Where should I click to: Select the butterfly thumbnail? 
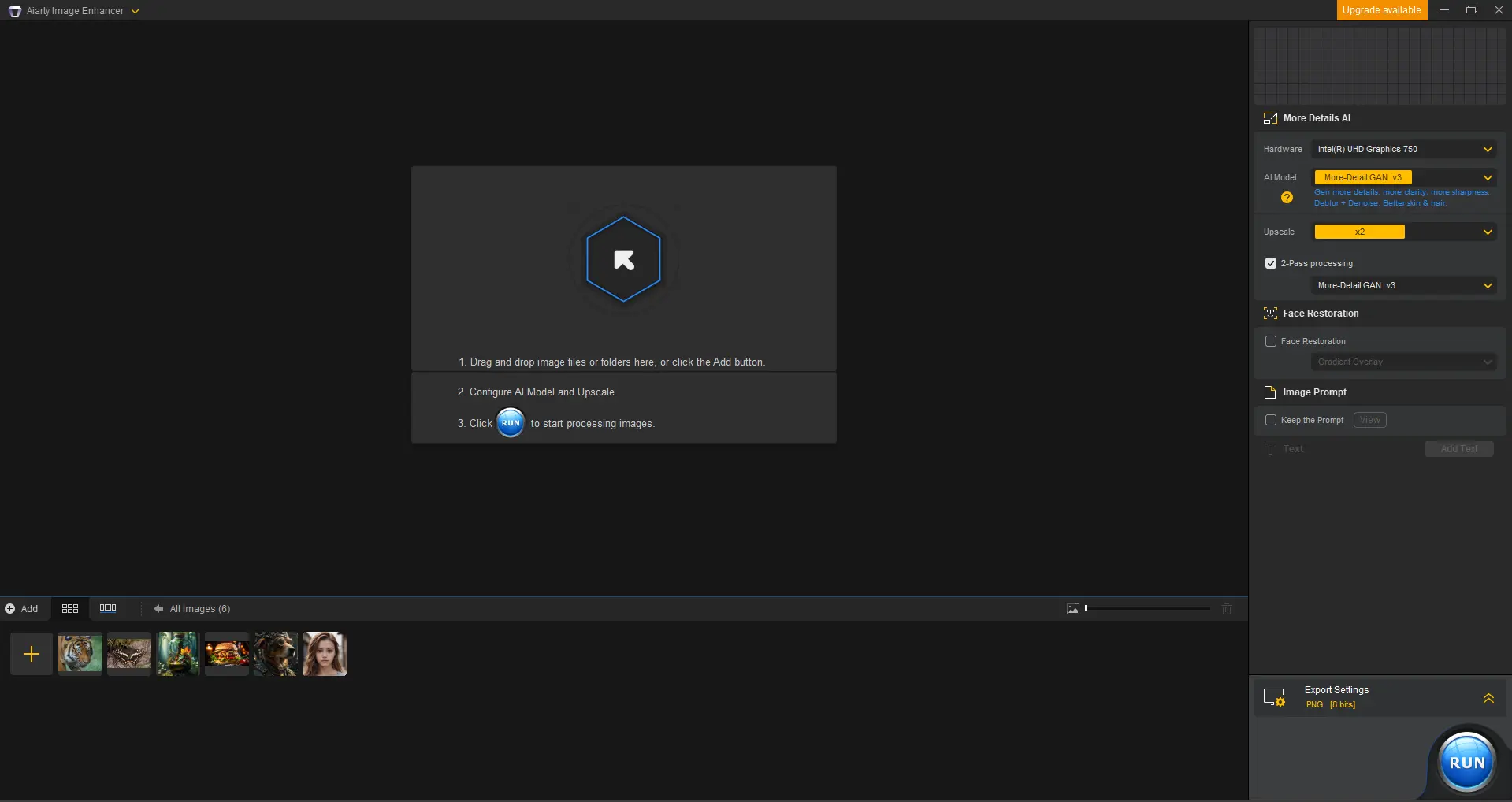[129, 654]
